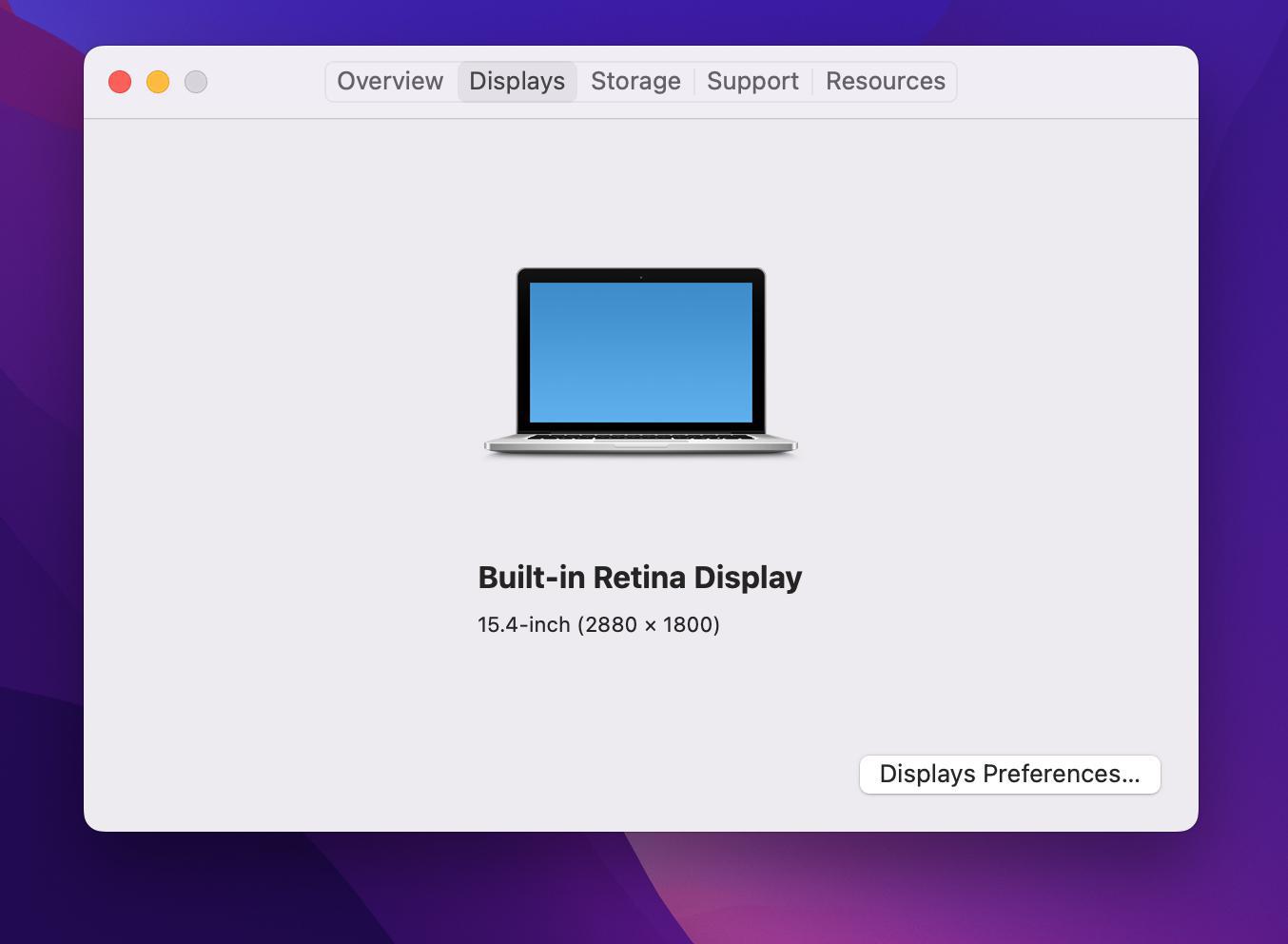Viewport: 1288px width, 944px height.
Task: Click the 15.4-inch (2880 × 1800) text
Action: [x=598, y=625]
